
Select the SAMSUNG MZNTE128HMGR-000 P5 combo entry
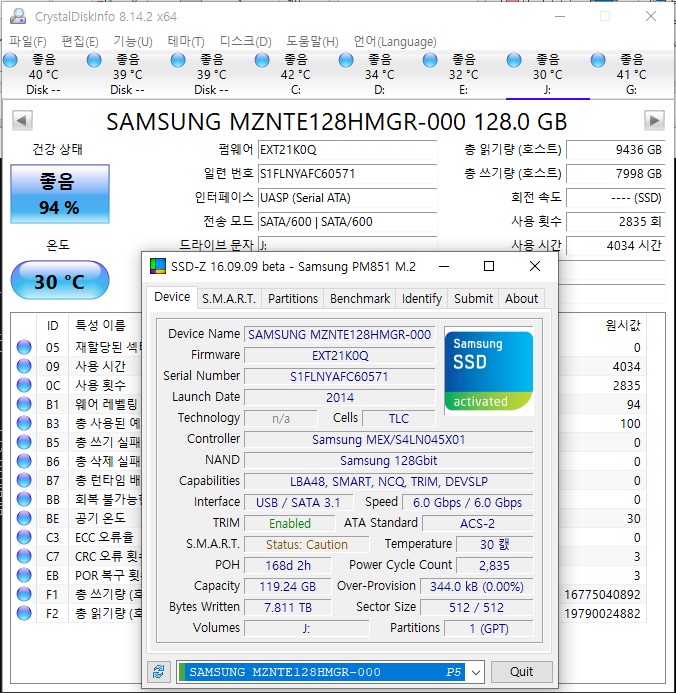[x=322, y=672]
